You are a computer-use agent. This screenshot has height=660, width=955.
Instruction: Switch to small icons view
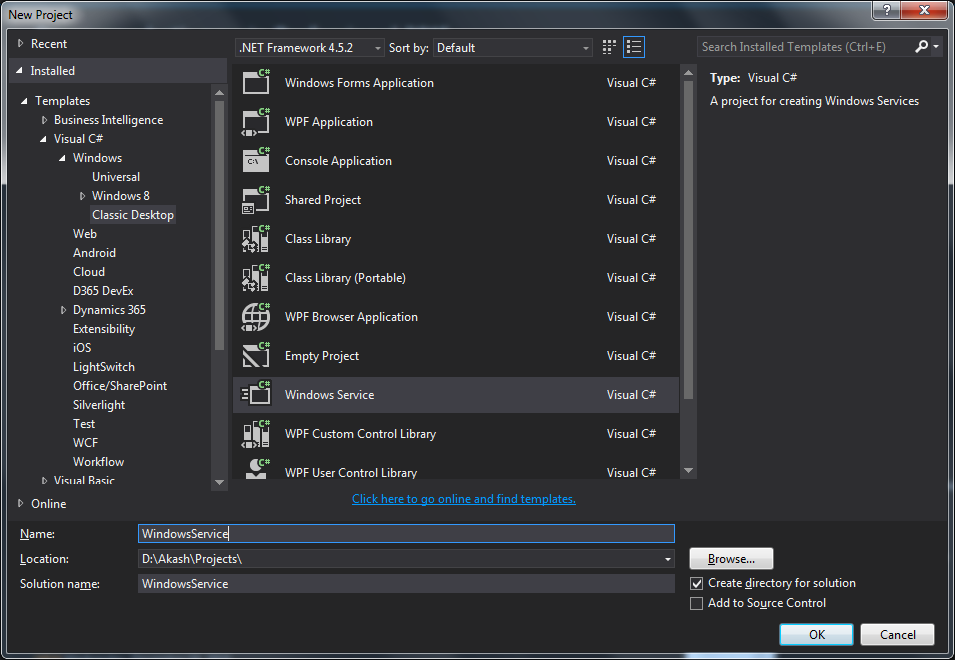pos(634,46)
